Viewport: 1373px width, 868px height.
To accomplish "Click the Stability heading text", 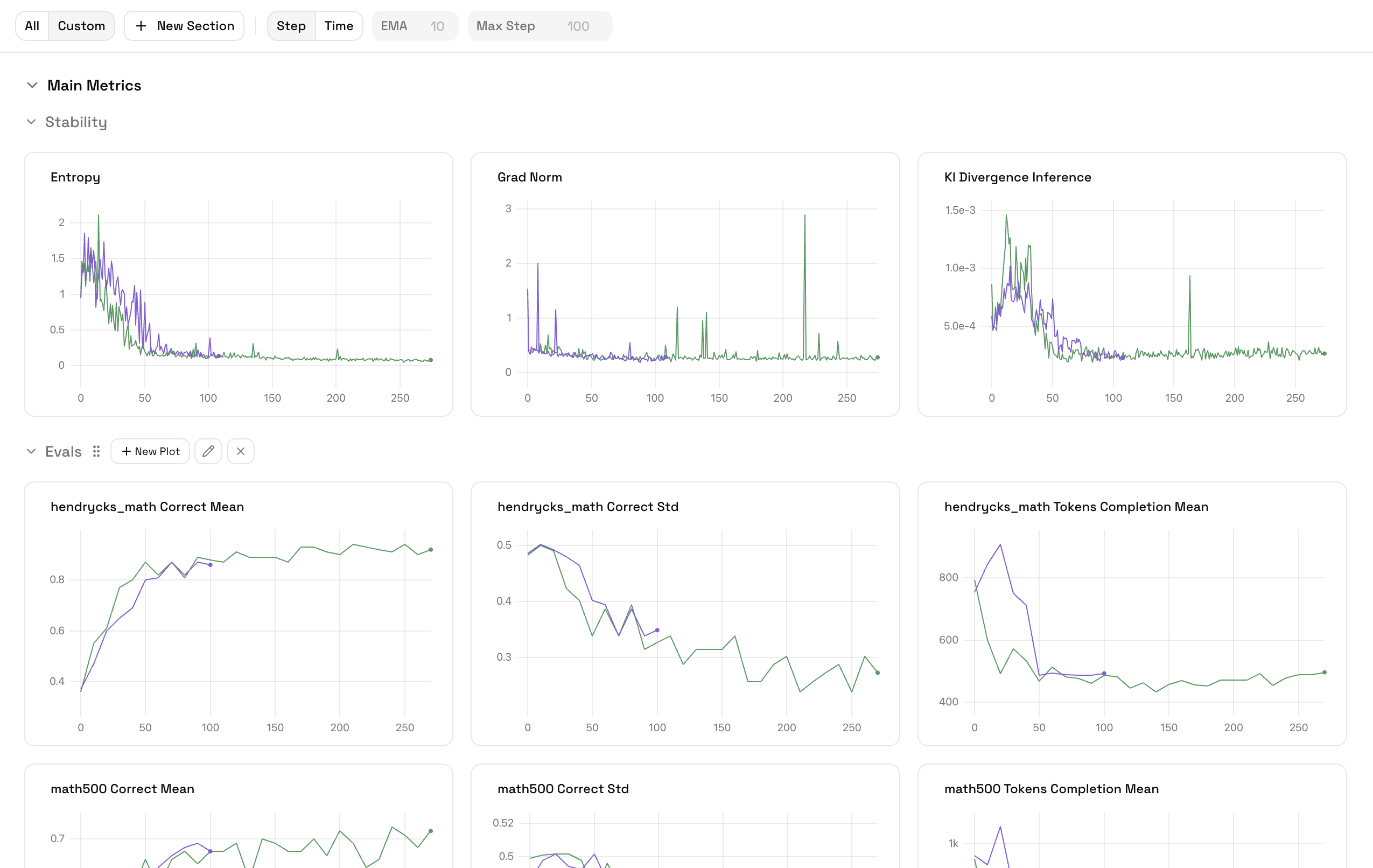I will 76,122.
